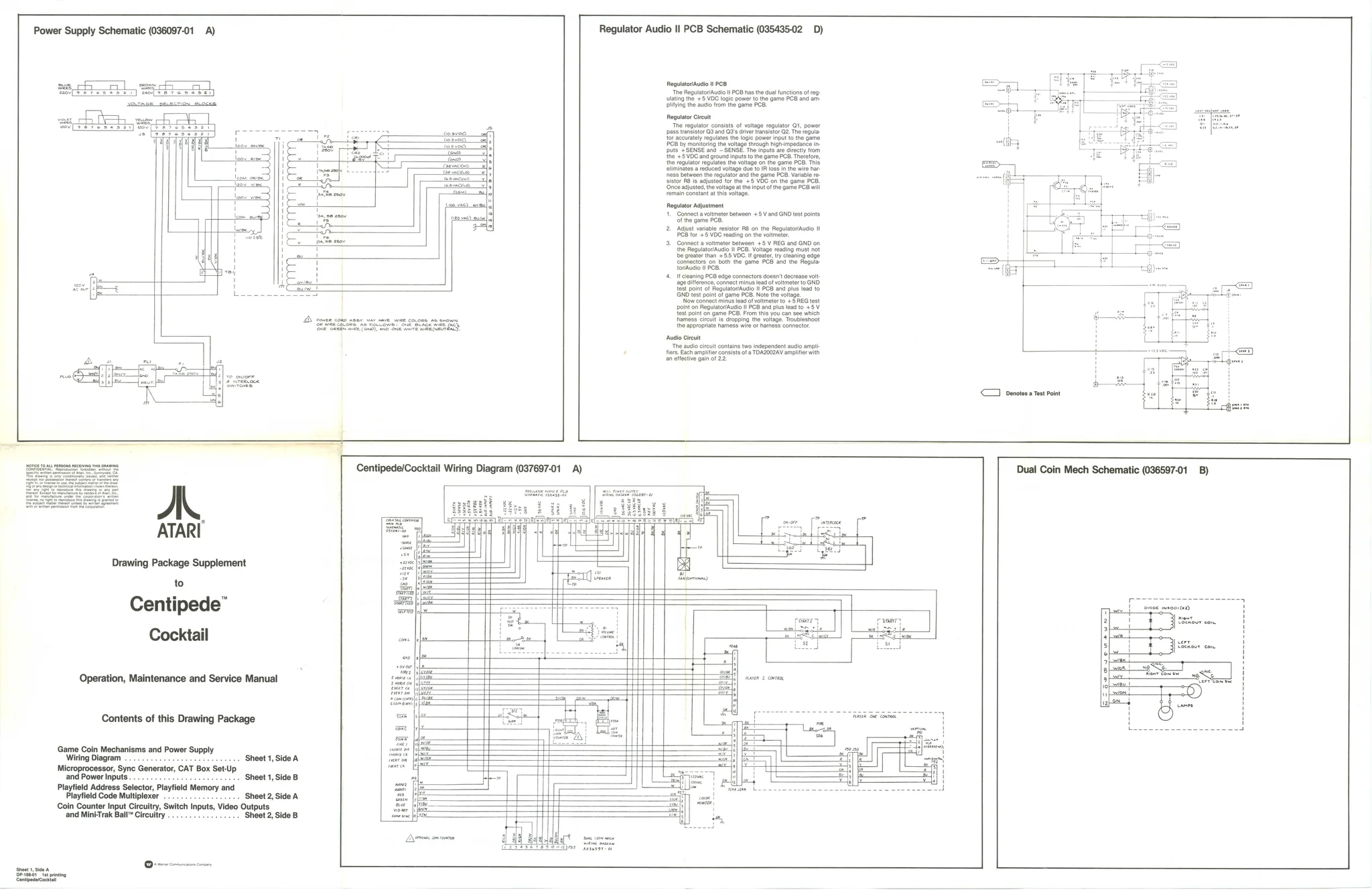
Task: Click the "PLAYER 2 CONTROL" label
Action: pyautogui.click(x=764, y=678)
